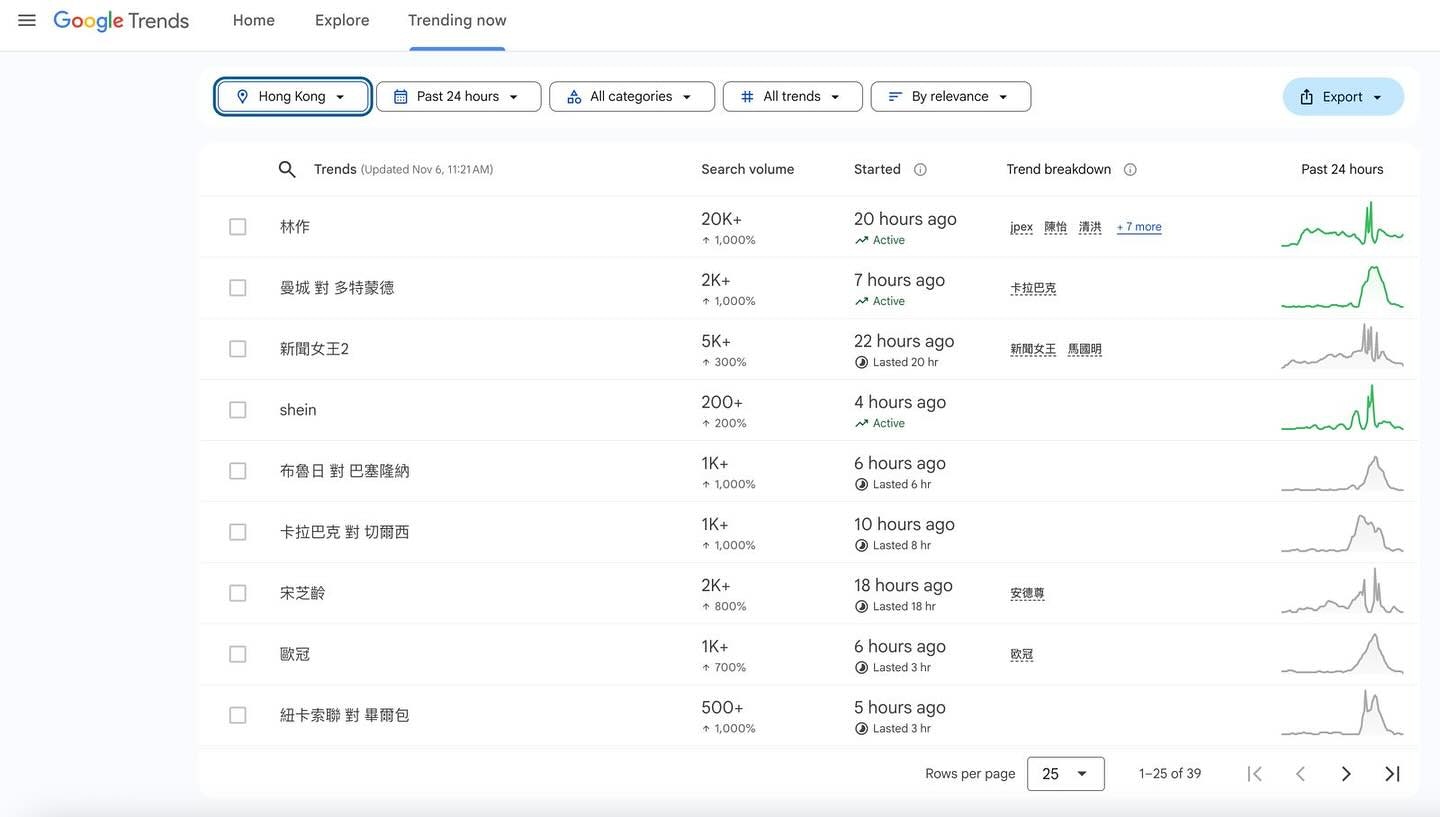Open the Hong Kong location dropdown
Viewport: 1440px width, 817px height.
[293, 97]
